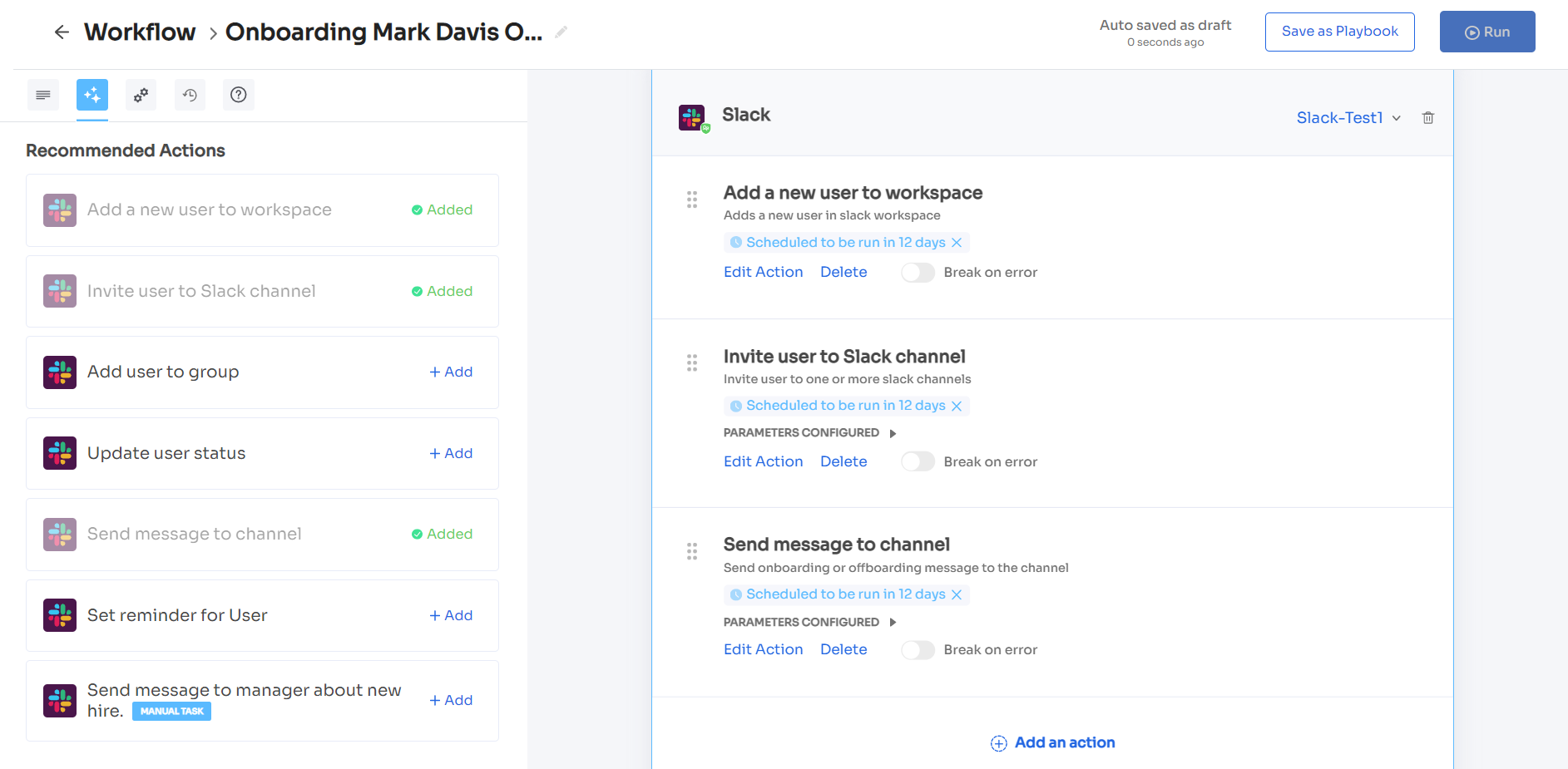Click clock icon in Add new user schedule tag
This screenshot has width=1568, height=769.
[x=736, y=243]
